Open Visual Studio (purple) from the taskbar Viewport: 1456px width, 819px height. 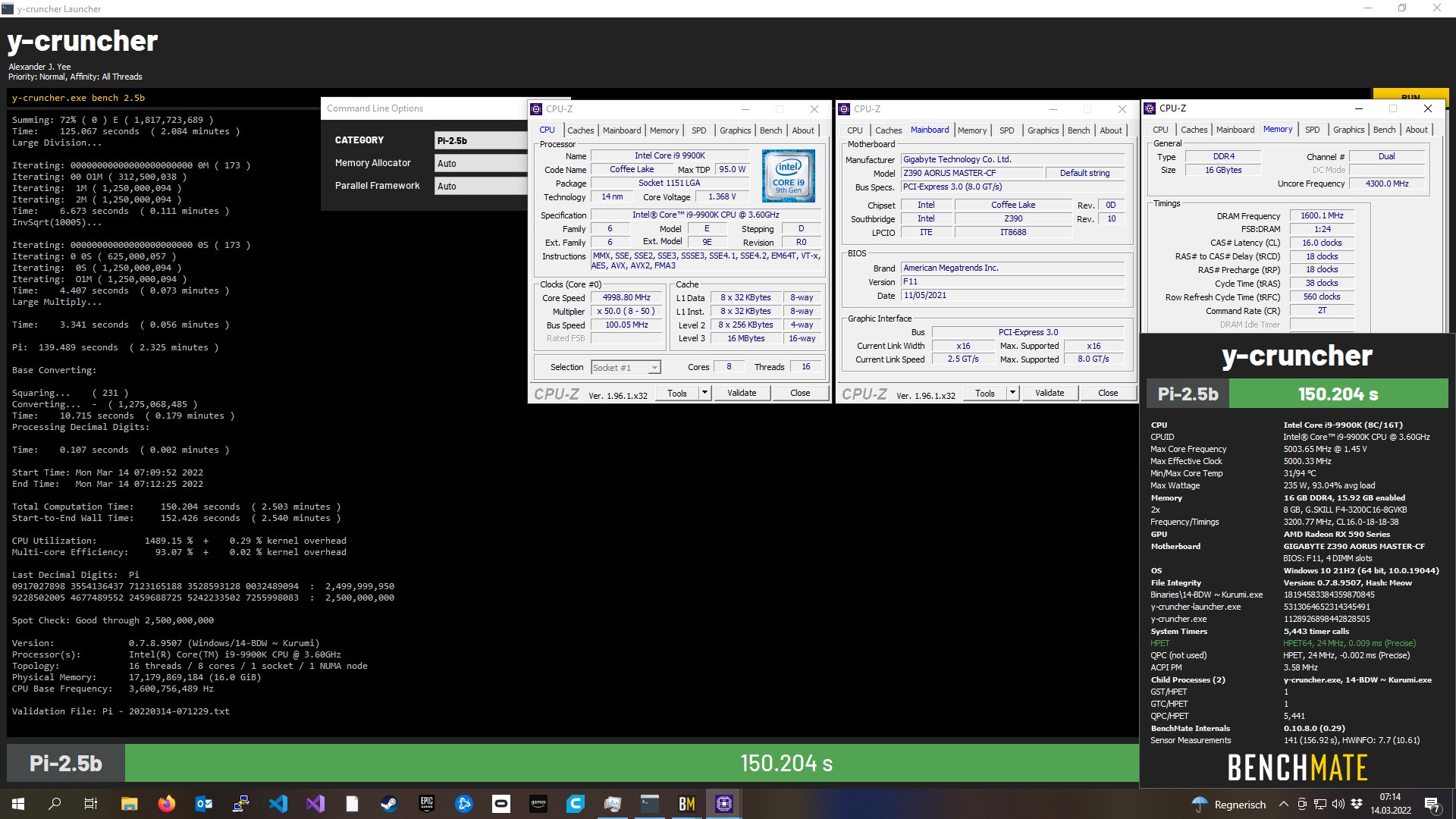[x=315, y=804]
